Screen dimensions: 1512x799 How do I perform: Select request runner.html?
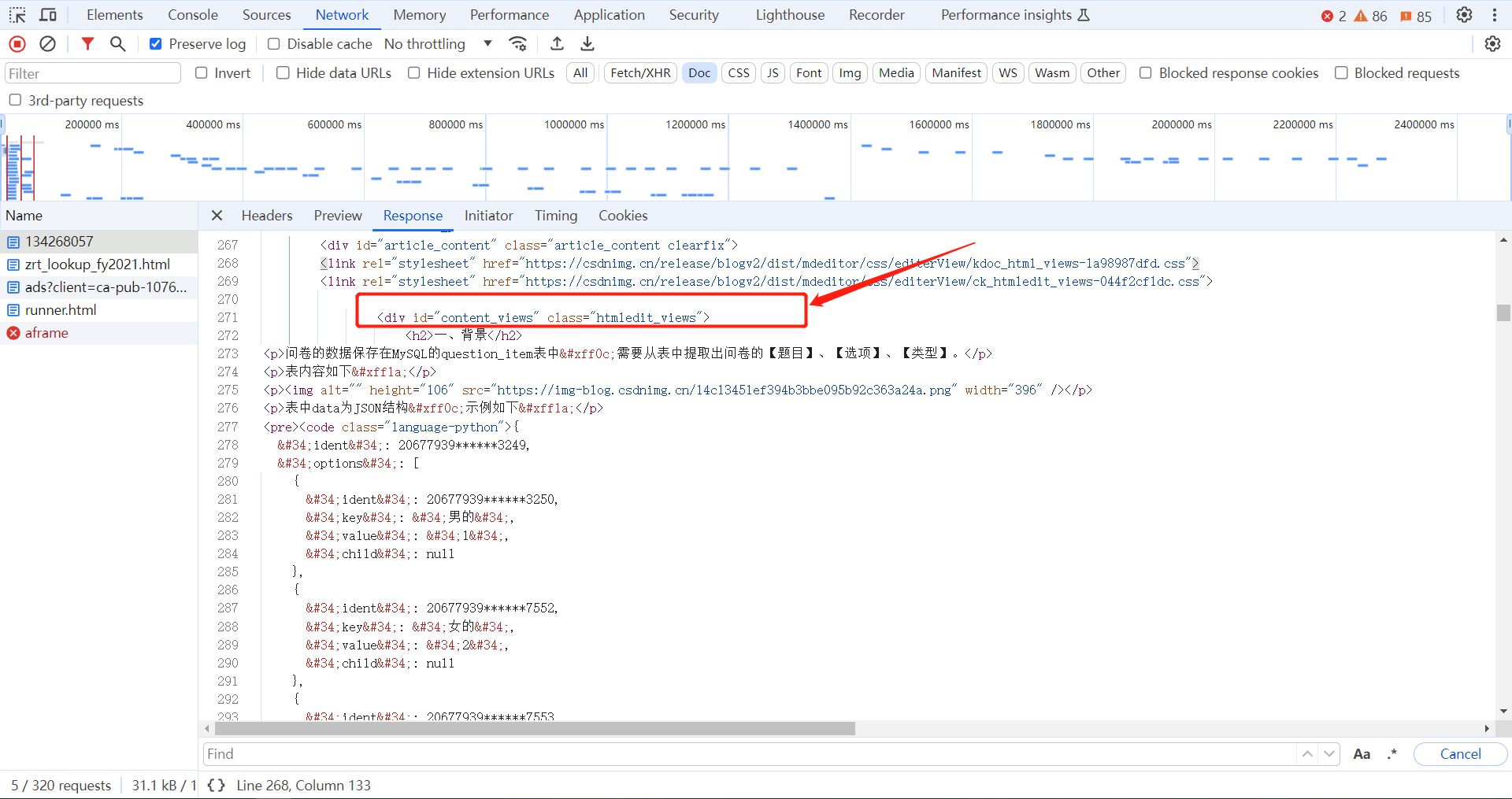[98, 310]
